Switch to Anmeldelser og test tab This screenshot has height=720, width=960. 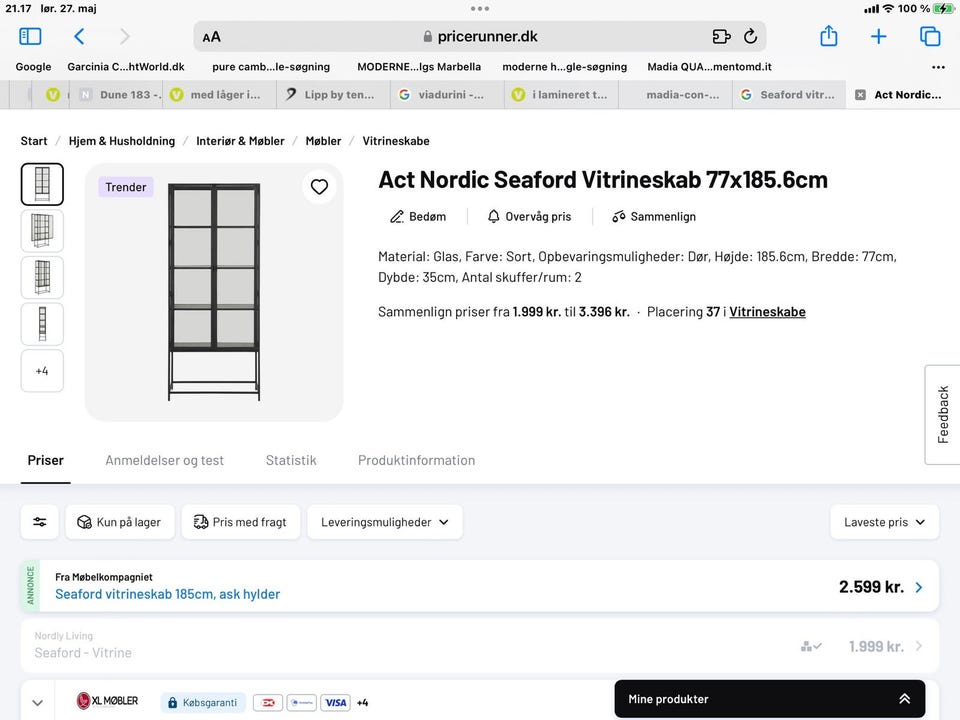pos(165,461)
